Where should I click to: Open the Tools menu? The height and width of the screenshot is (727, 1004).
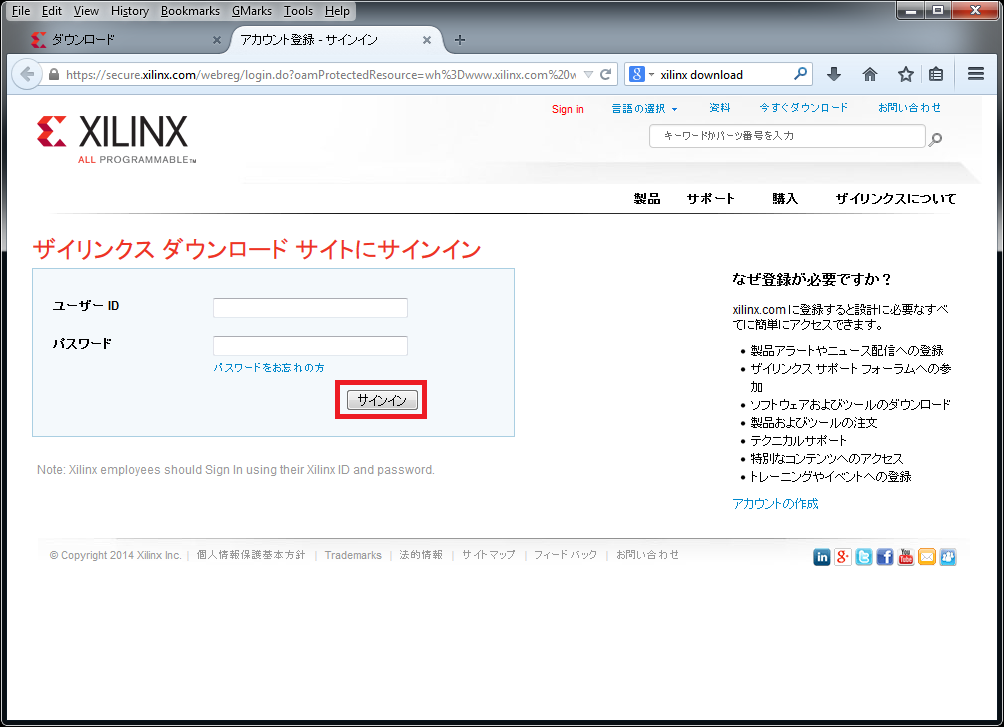point(298,11)
